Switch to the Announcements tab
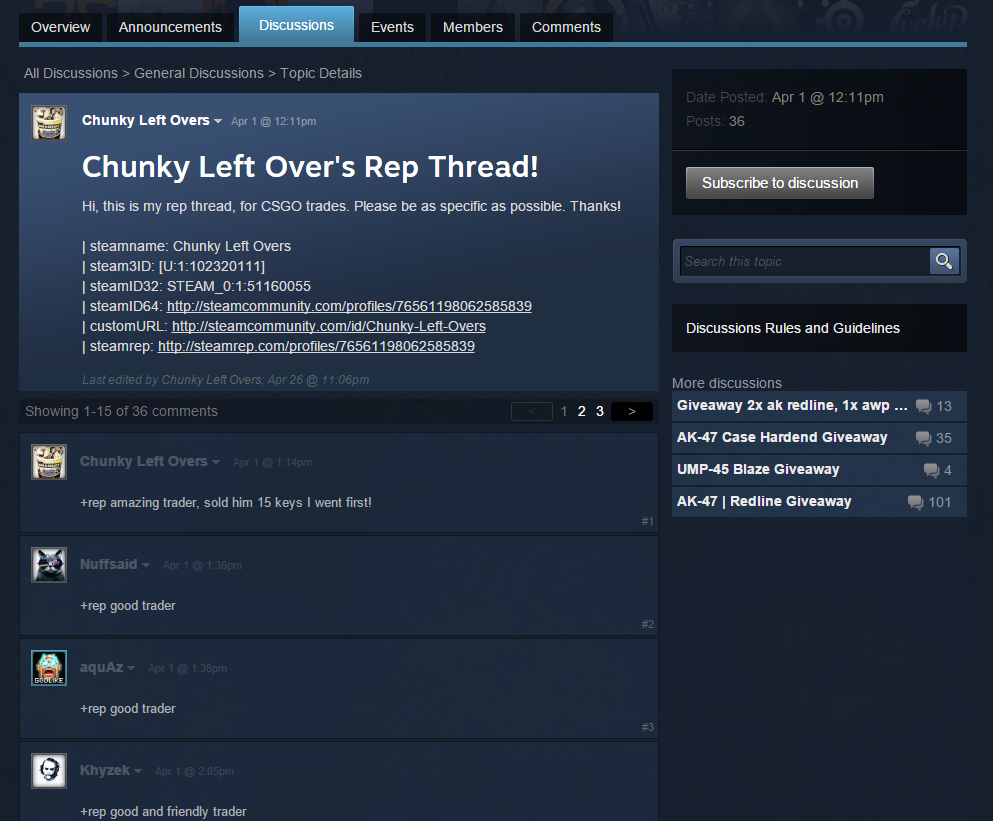The width and height of the screenshot is (993, 821). coord(170,27)
